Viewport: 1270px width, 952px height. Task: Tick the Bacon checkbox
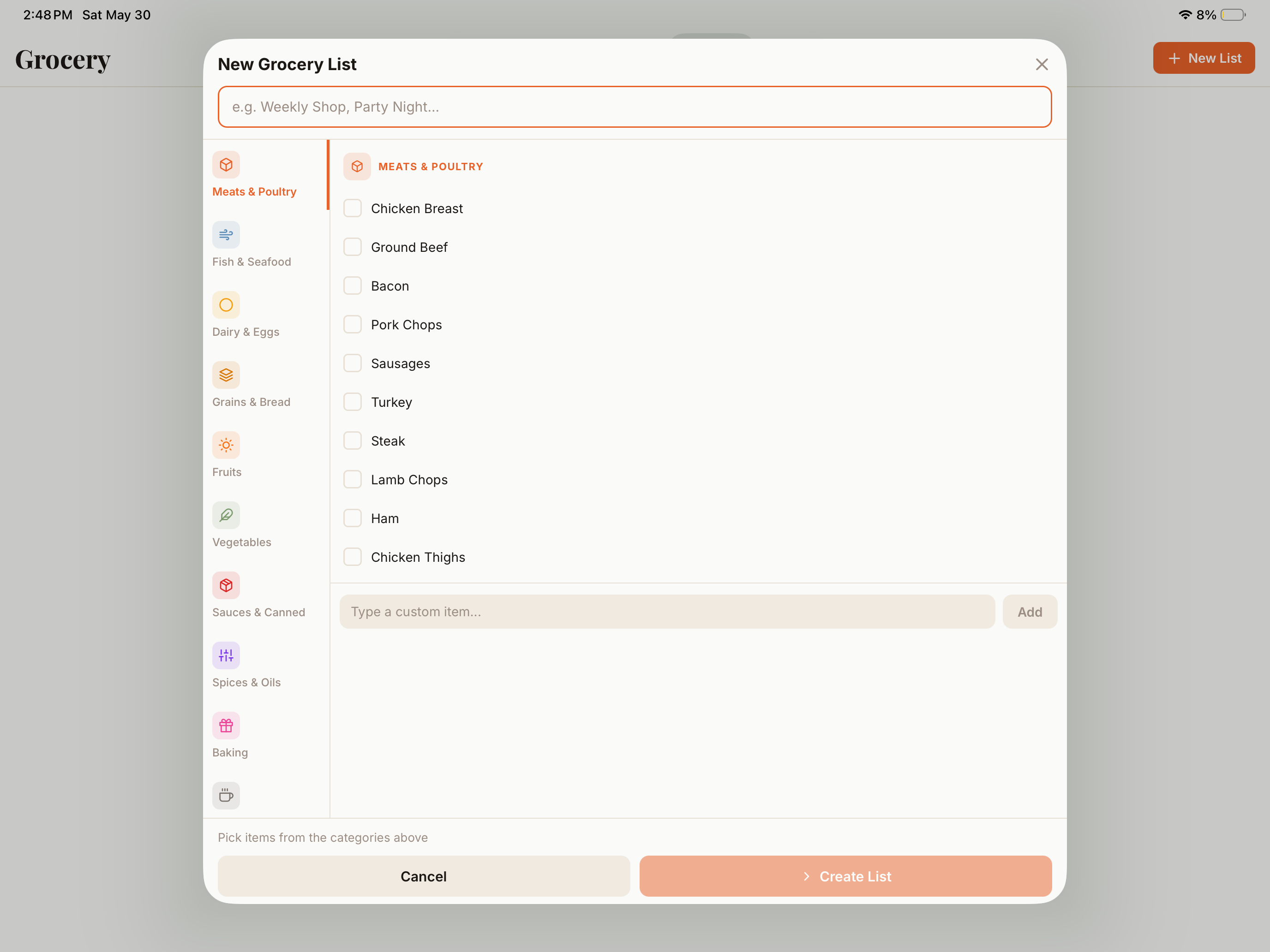[x=352, y=286]
